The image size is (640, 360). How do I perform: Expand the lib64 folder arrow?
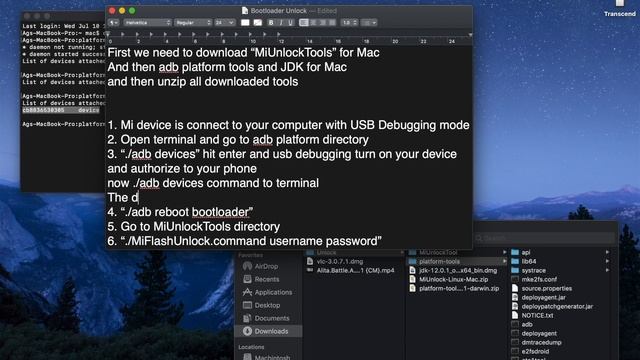click(x=607, y=261)
